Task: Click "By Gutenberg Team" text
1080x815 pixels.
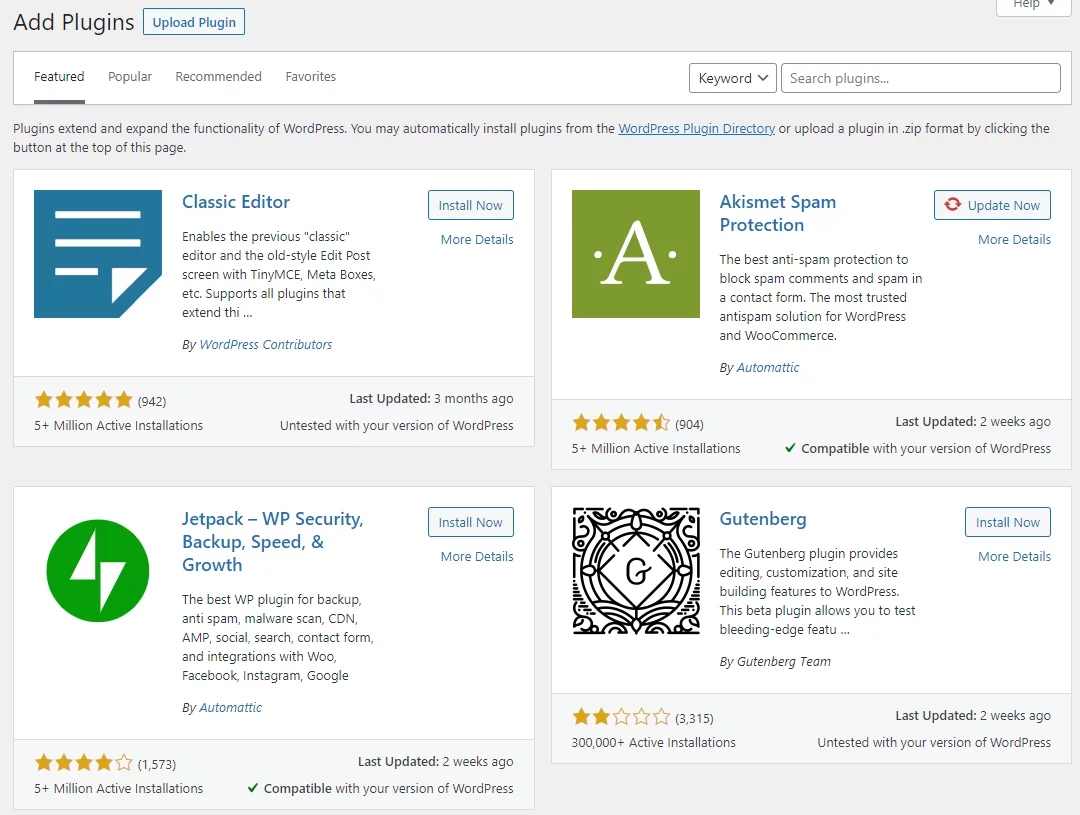Action: 775,661
